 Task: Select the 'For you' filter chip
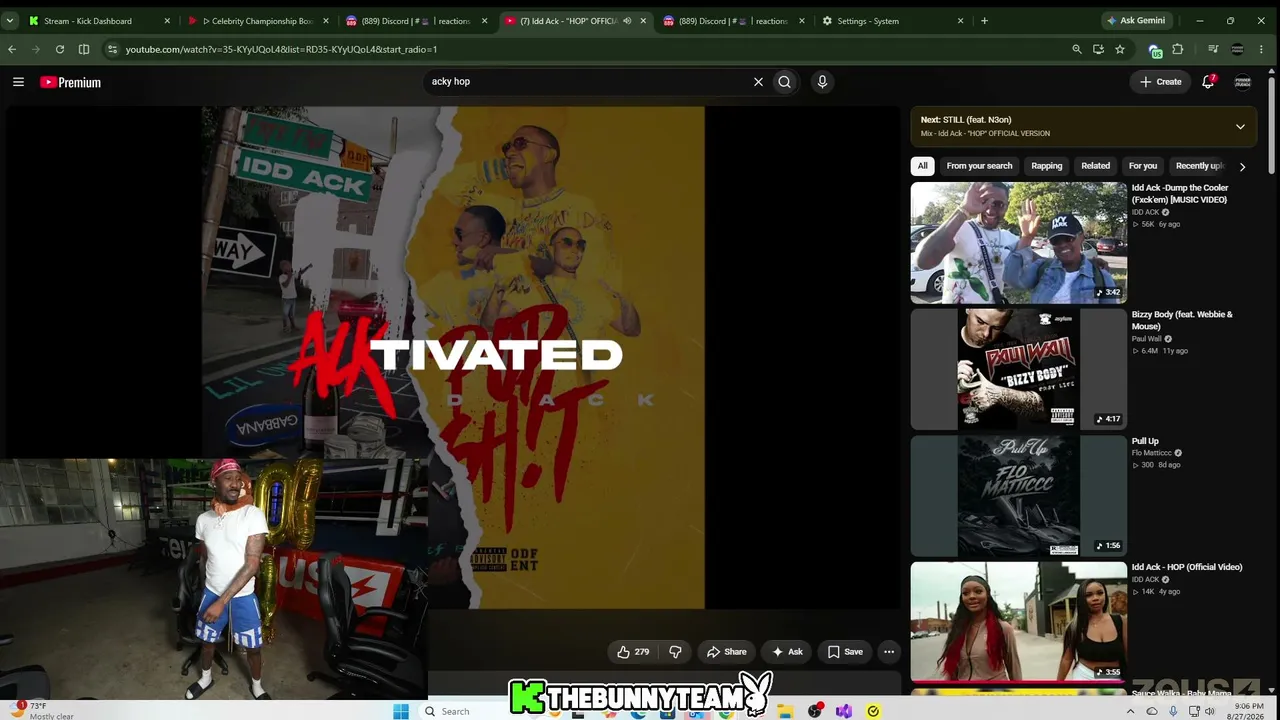coord(1143,166)
